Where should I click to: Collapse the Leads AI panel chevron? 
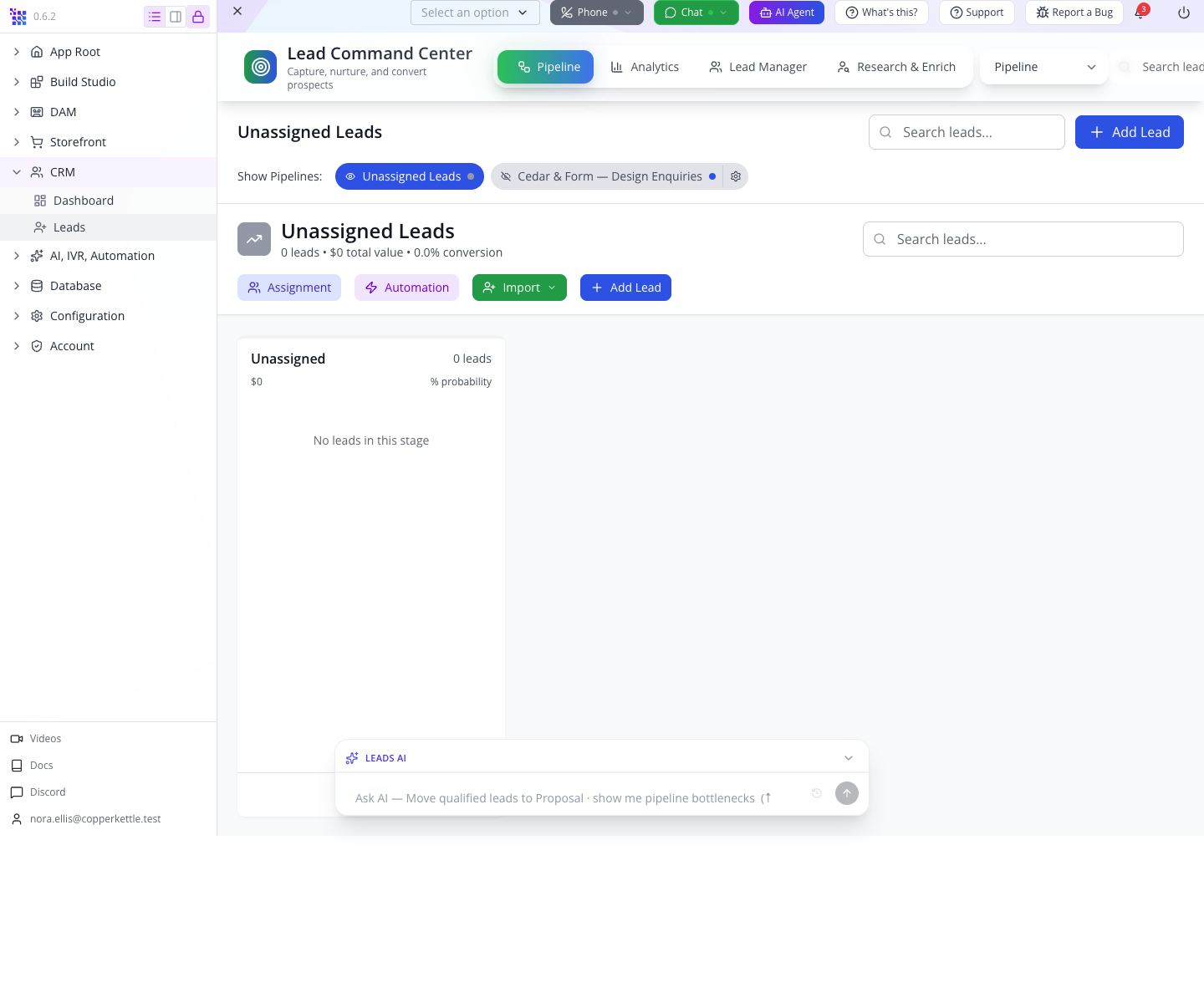click(849, 758)
